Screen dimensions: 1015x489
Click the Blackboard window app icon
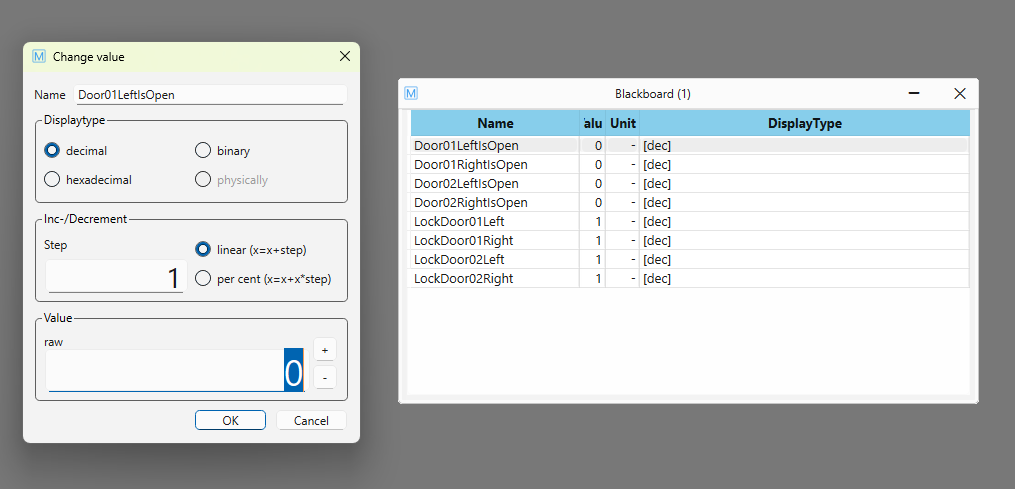(x=411, y=93)
